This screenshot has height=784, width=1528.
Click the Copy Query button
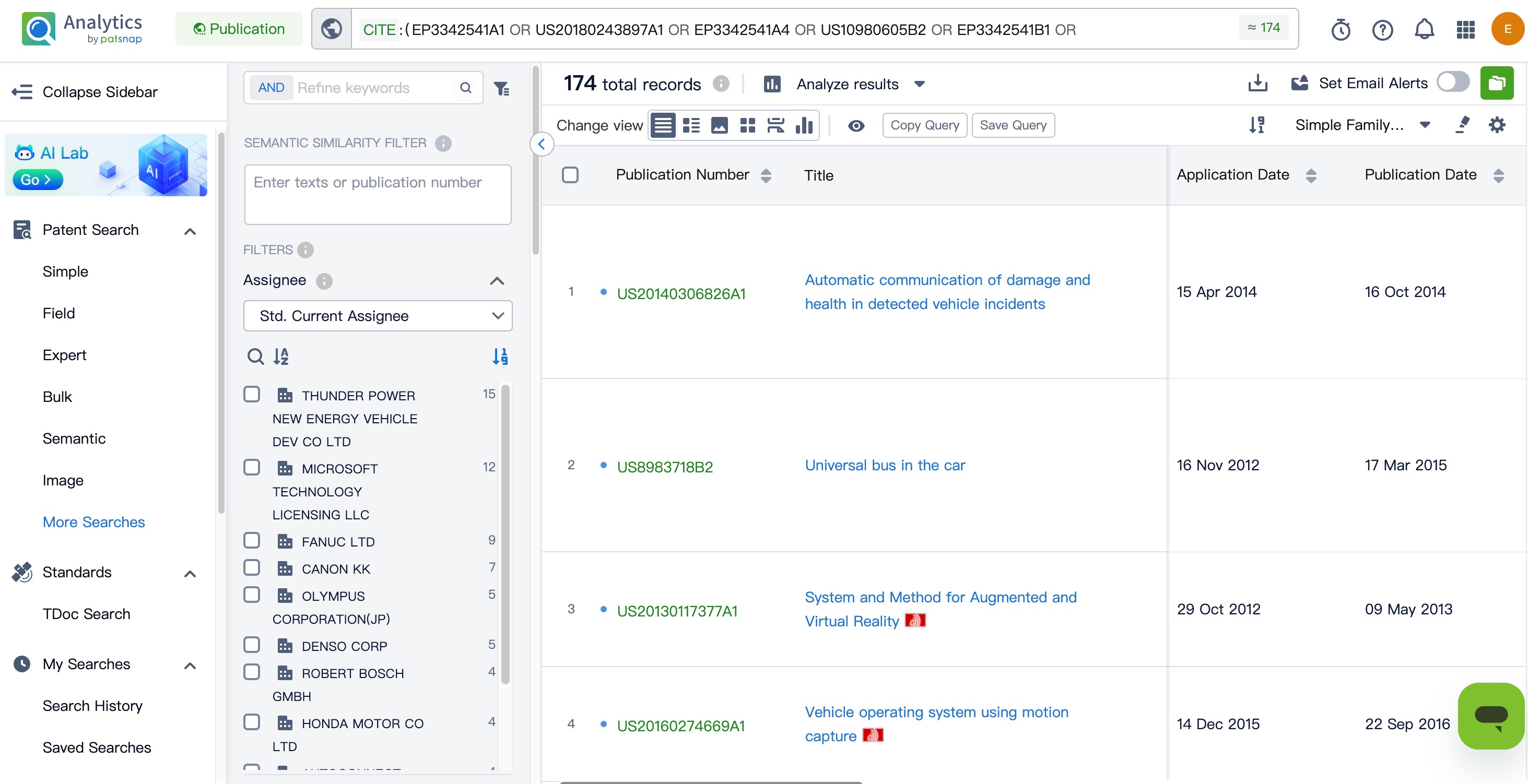coord(924,125)
